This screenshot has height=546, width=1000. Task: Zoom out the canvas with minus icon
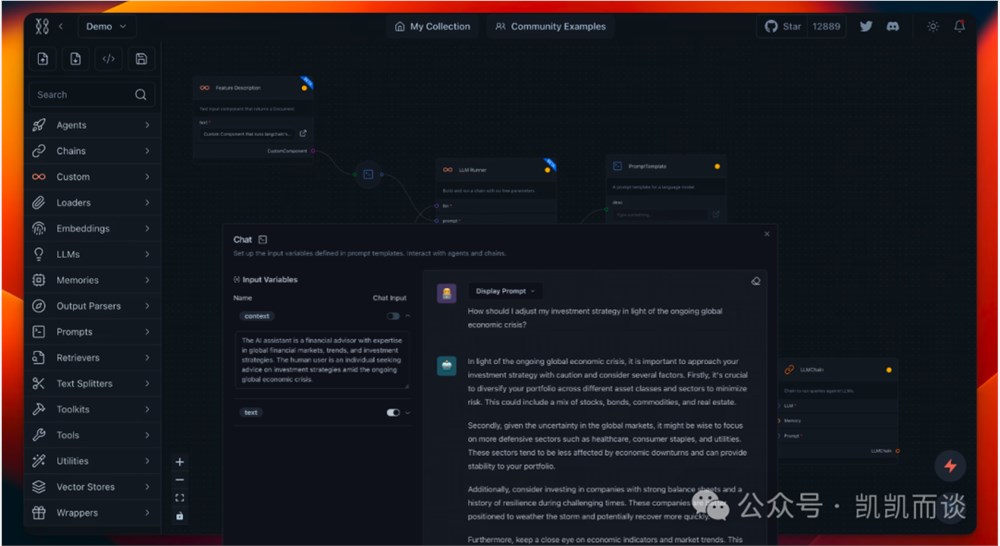click(180, 480)
